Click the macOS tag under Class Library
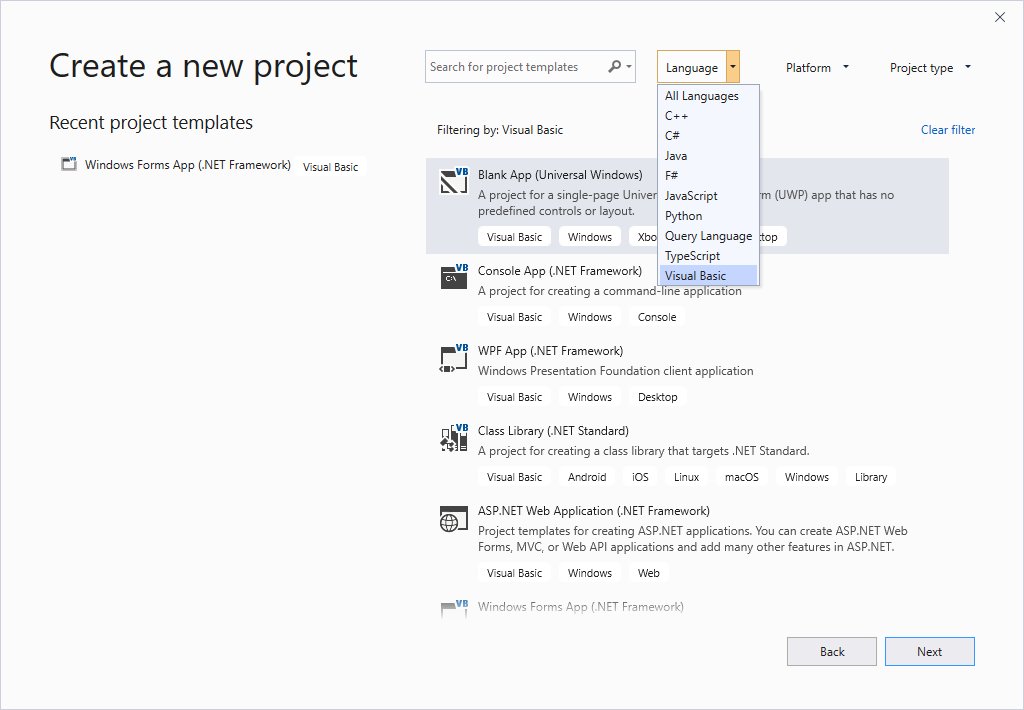Viewport: 1024px width, 710px height. tap(742, 477)
